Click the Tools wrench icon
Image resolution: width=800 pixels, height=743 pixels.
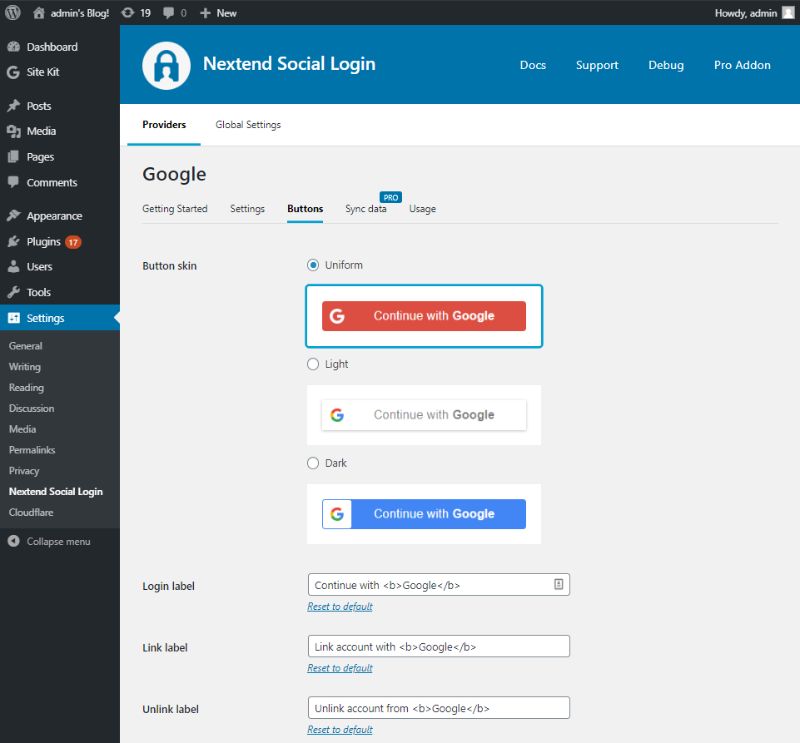tap(14, 292)
